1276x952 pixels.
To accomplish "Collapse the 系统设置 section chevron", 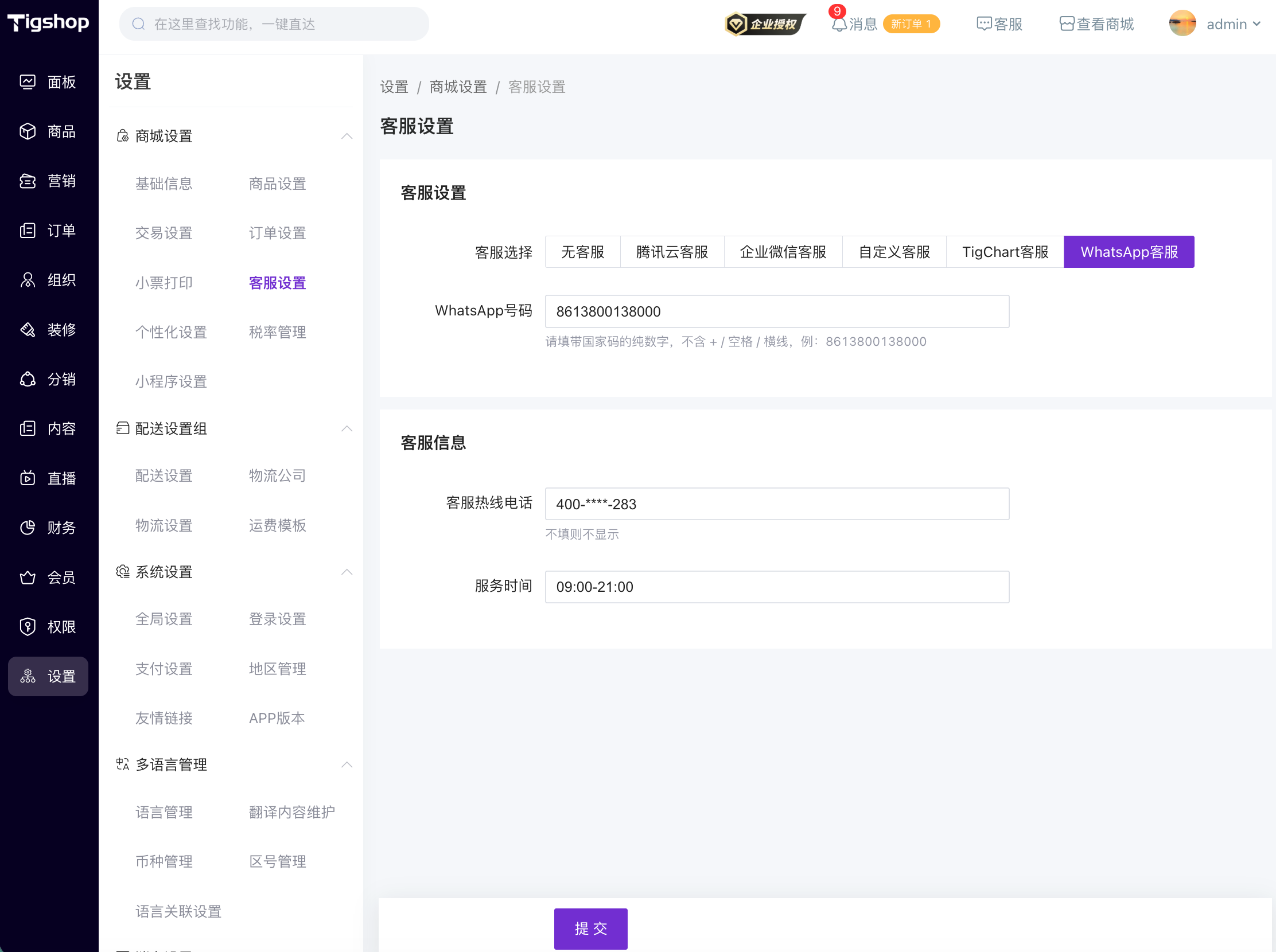I will coord(347,572).
